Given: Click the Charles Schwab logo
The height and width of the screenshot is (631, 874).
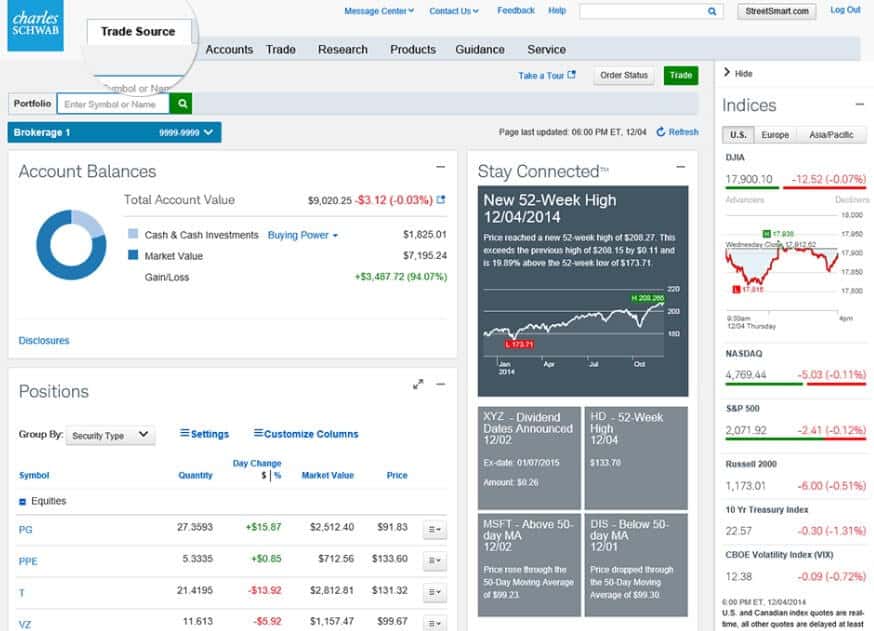Looking at the screenshot, I should click(36, 25).
